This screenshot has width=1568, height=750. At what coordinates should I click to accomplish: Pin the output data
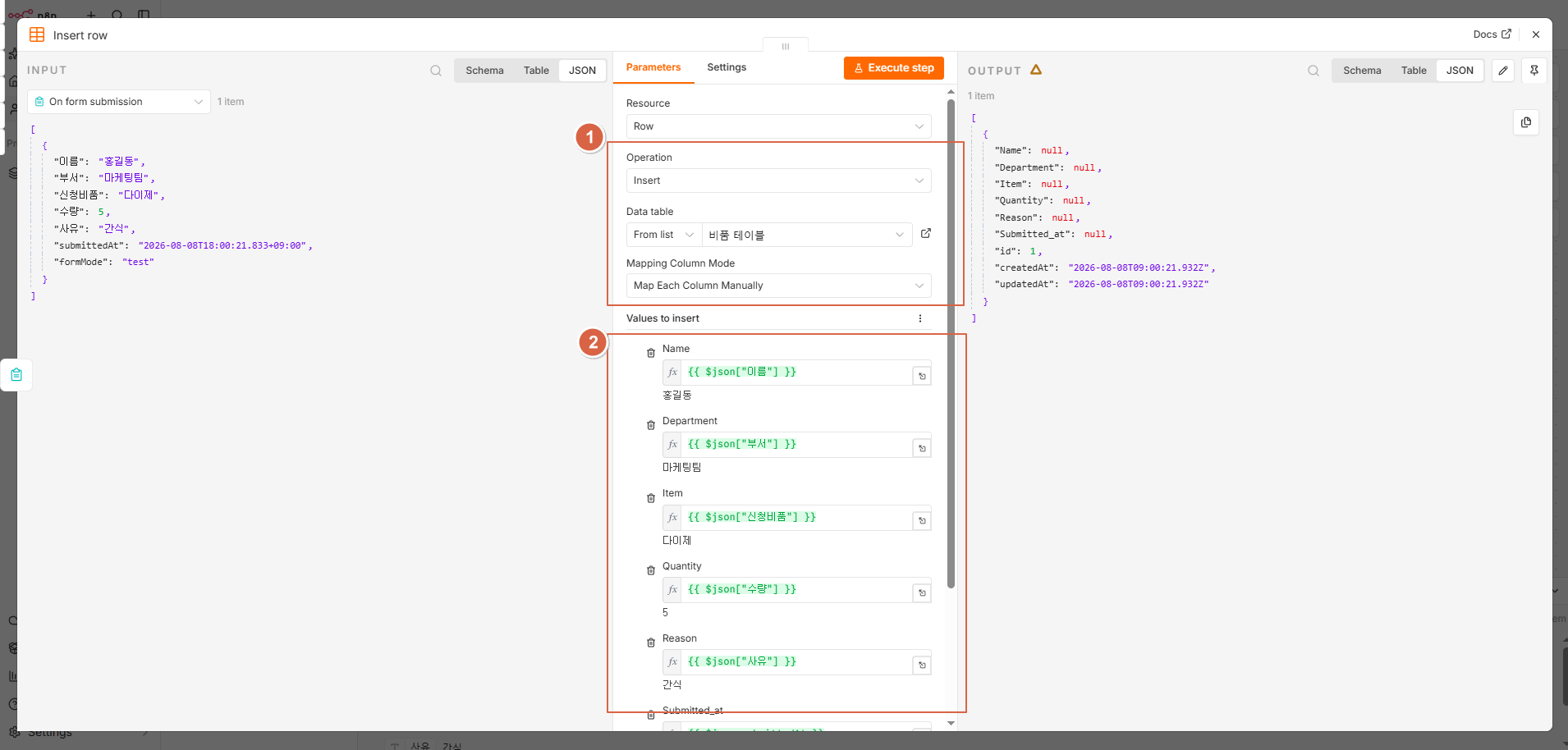click(x=1534, y=71)
